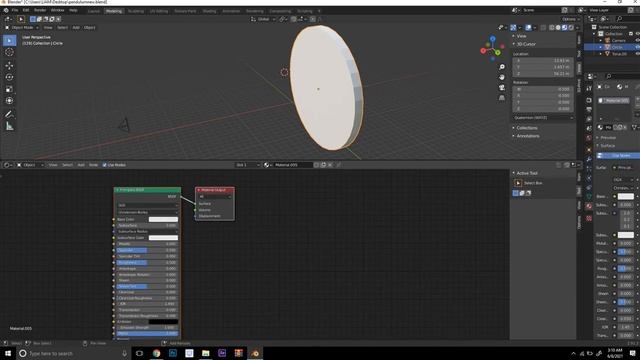Open Google Chrome from taskbar
This screenshot has height=360, width=640.
click(156, 353)
